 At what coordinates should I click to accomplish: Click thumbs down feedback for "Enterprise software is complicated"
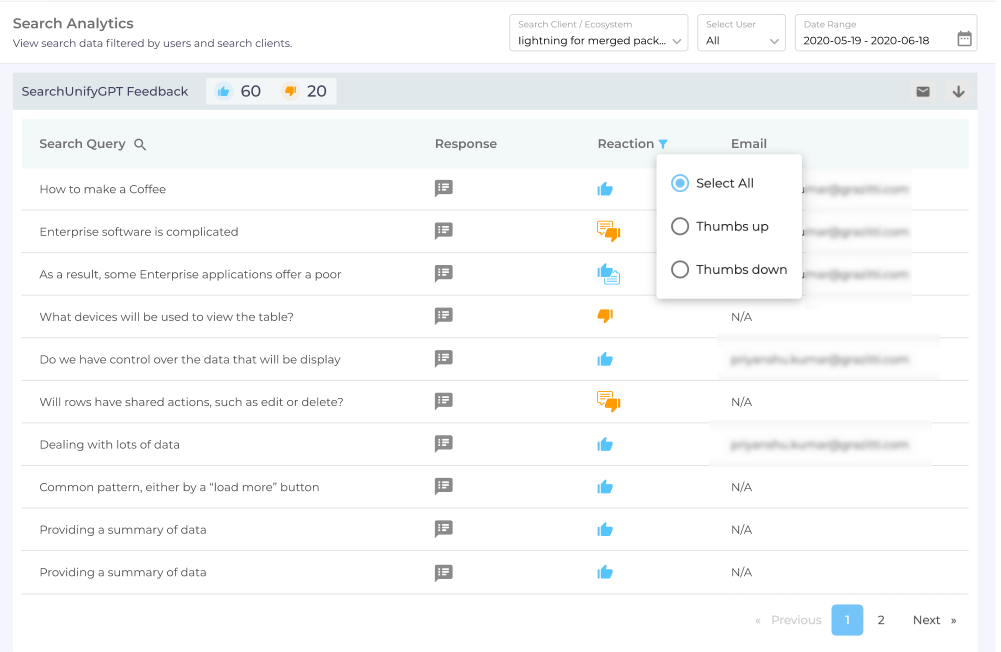coord(608,231)
